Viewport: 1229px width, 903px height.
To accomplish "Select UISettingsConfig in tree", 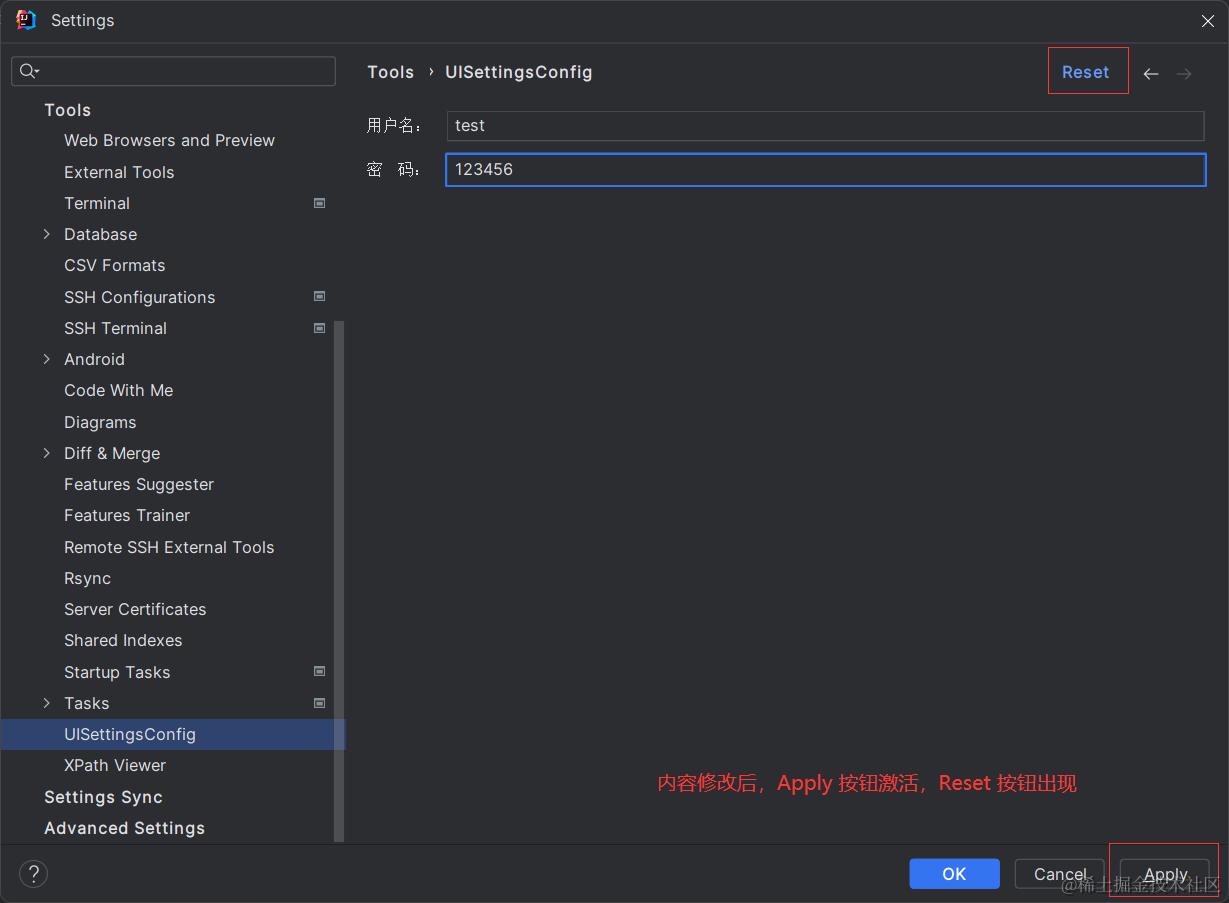I will click(130, 734).
